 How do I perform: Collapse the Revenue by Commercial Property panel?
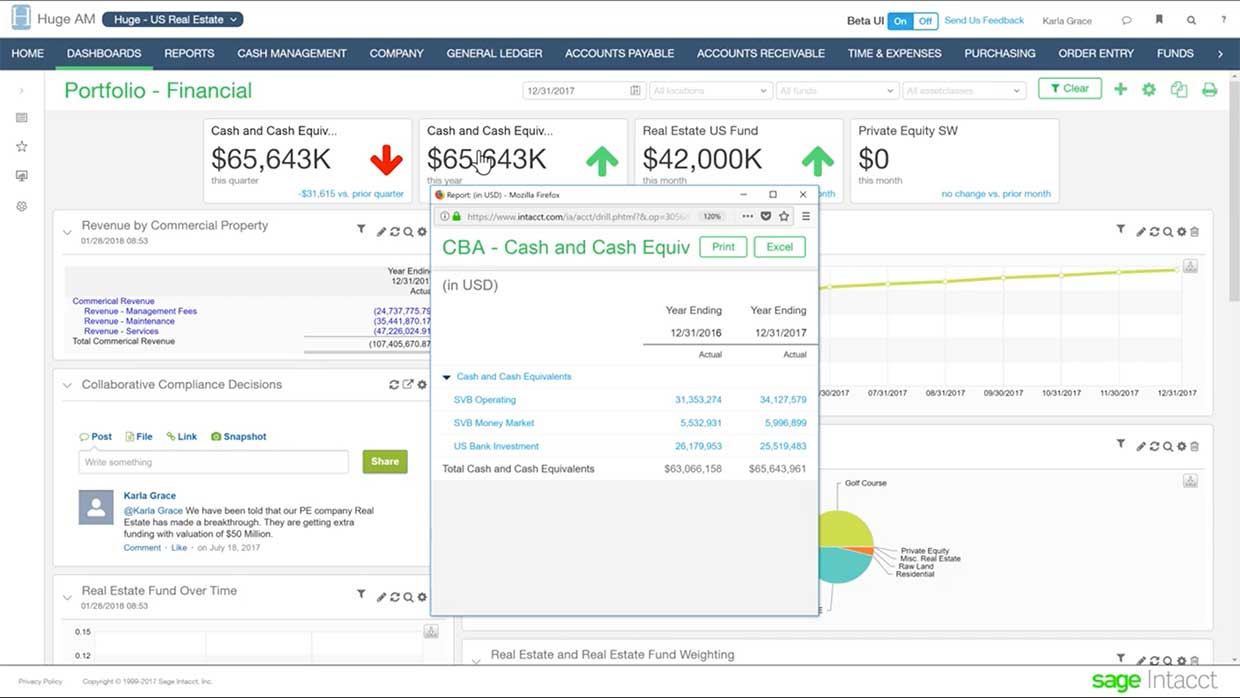point(67,232)
